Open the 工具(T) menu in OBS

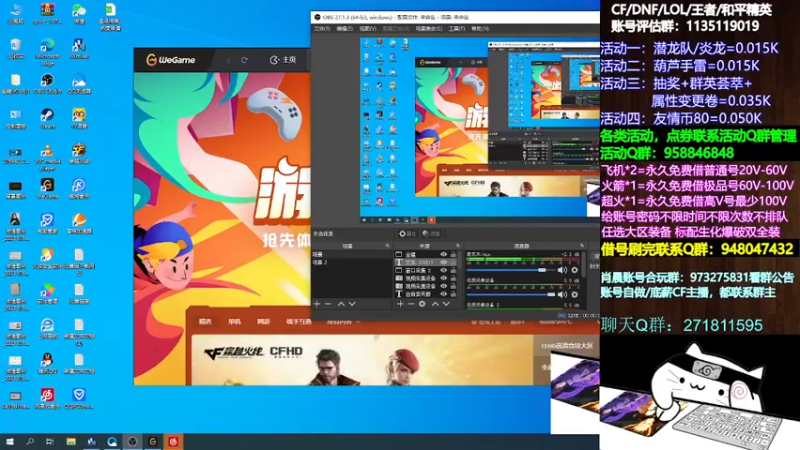(457, 29)
